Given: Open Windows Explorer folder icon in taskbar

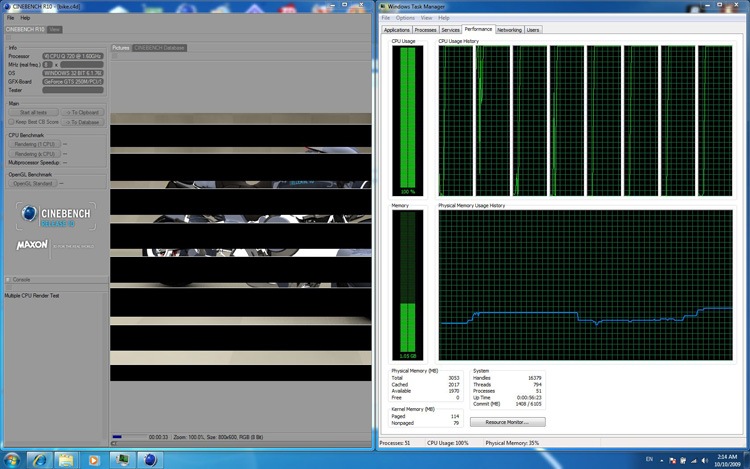Looking at the screenshot, I should [x=68, y=459].
